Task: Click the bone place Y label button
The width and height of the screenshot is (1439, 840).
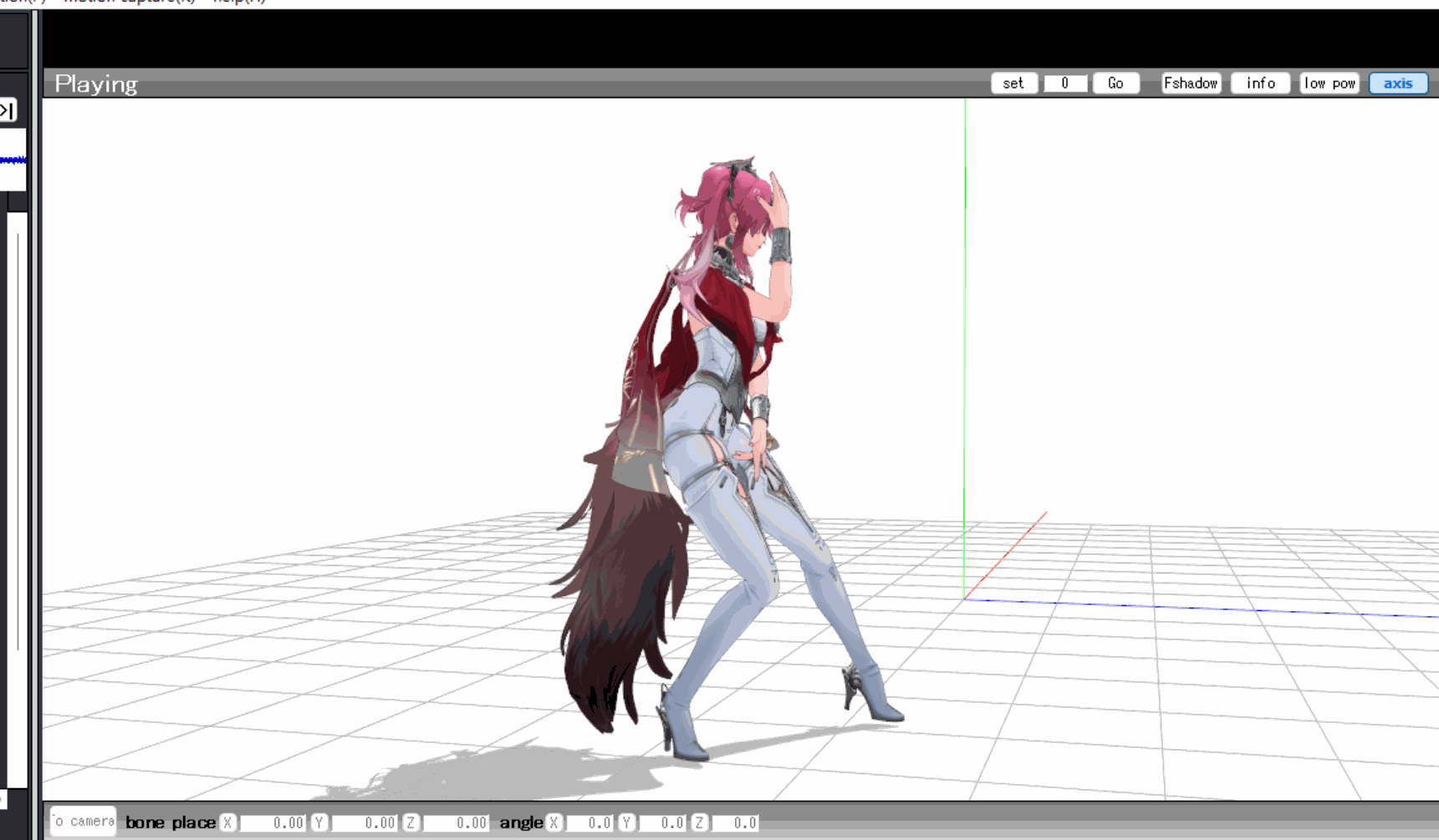Action: coord(319,822)
